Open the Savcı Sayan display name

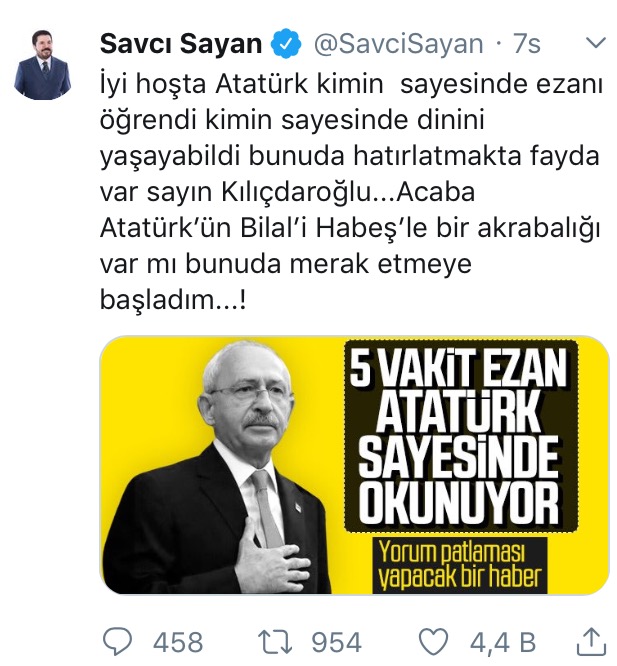(181, 44)
